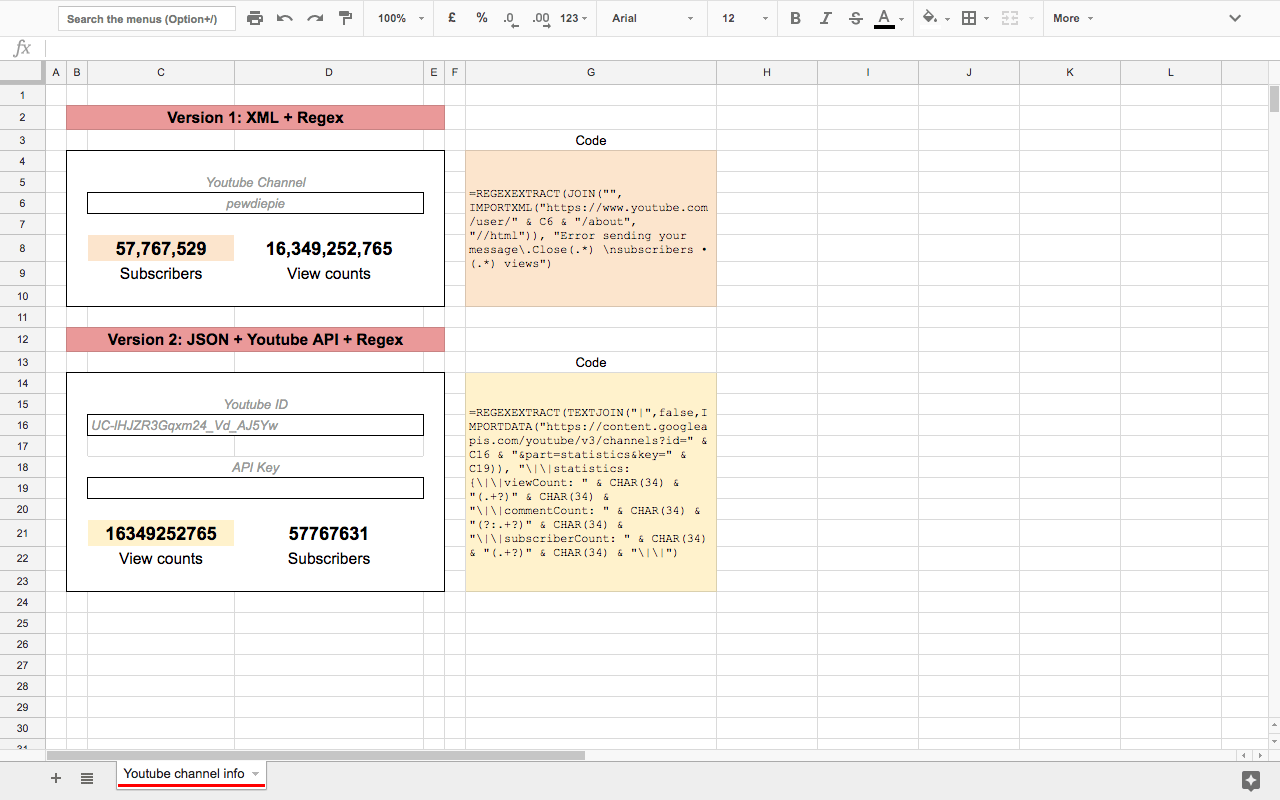Image resolution: width=1280 pixels, height=800 pixels.
Task: Decrease decimal places
Action: point(508,18)
